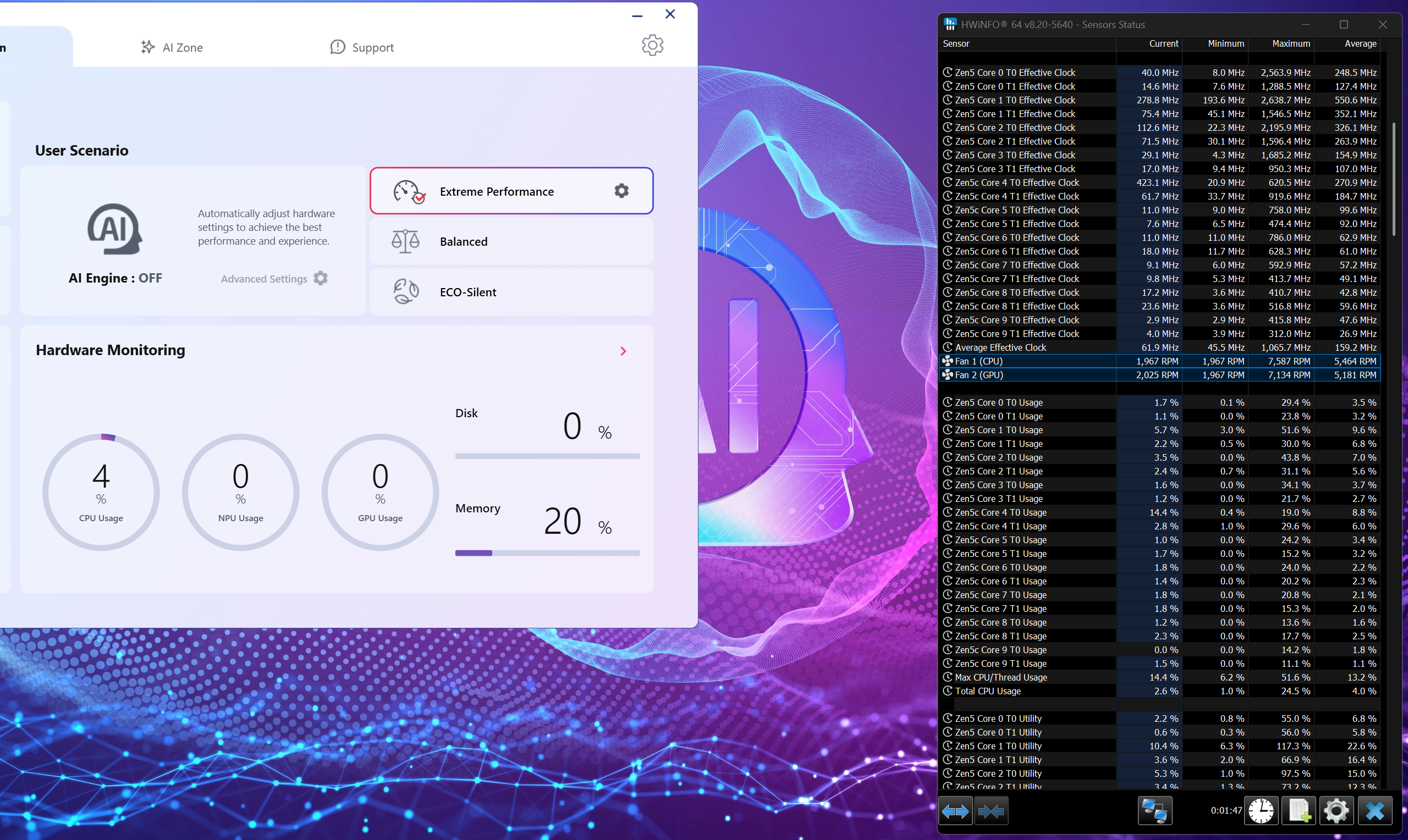The image size is (1408, 840).
Task: Maximize the HWiNFO Sensors Status window
Action: tap(1344, 24)
